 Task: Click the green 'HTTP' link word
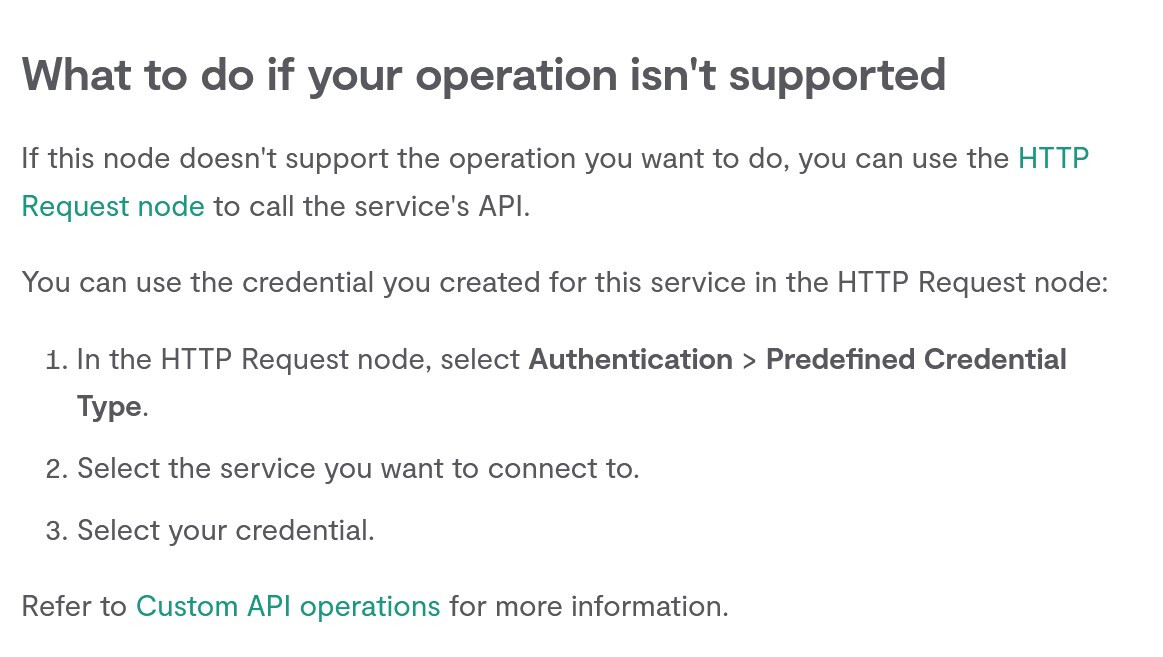(x=1053, y=159)
